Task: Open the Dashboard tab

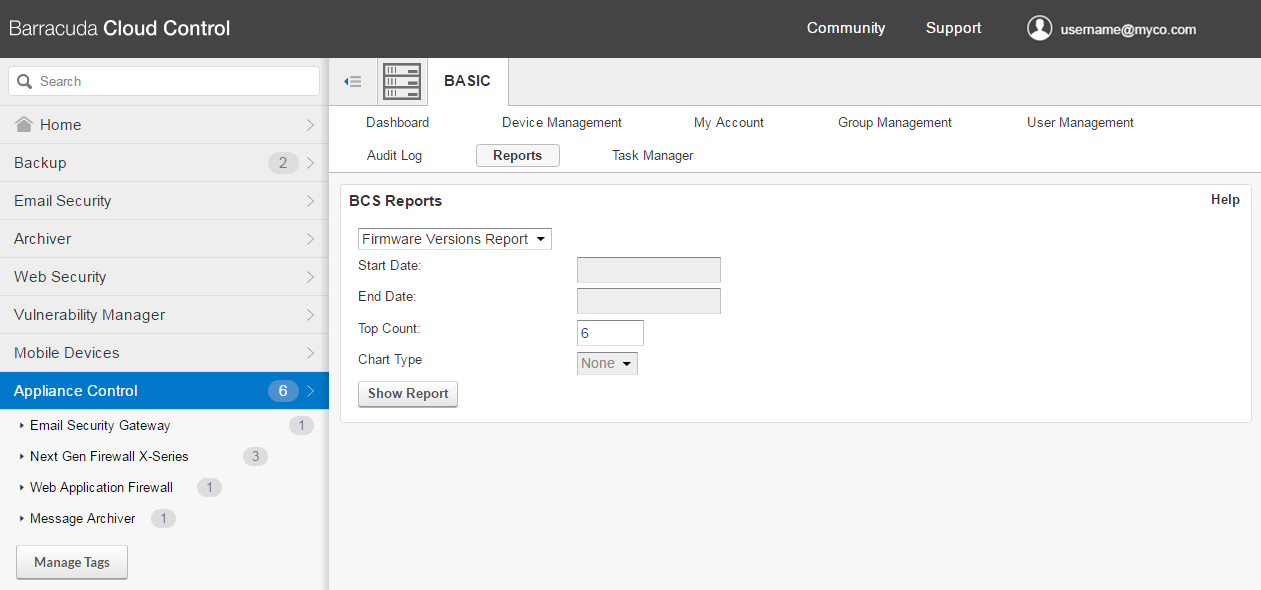Action: pos(397,122)
